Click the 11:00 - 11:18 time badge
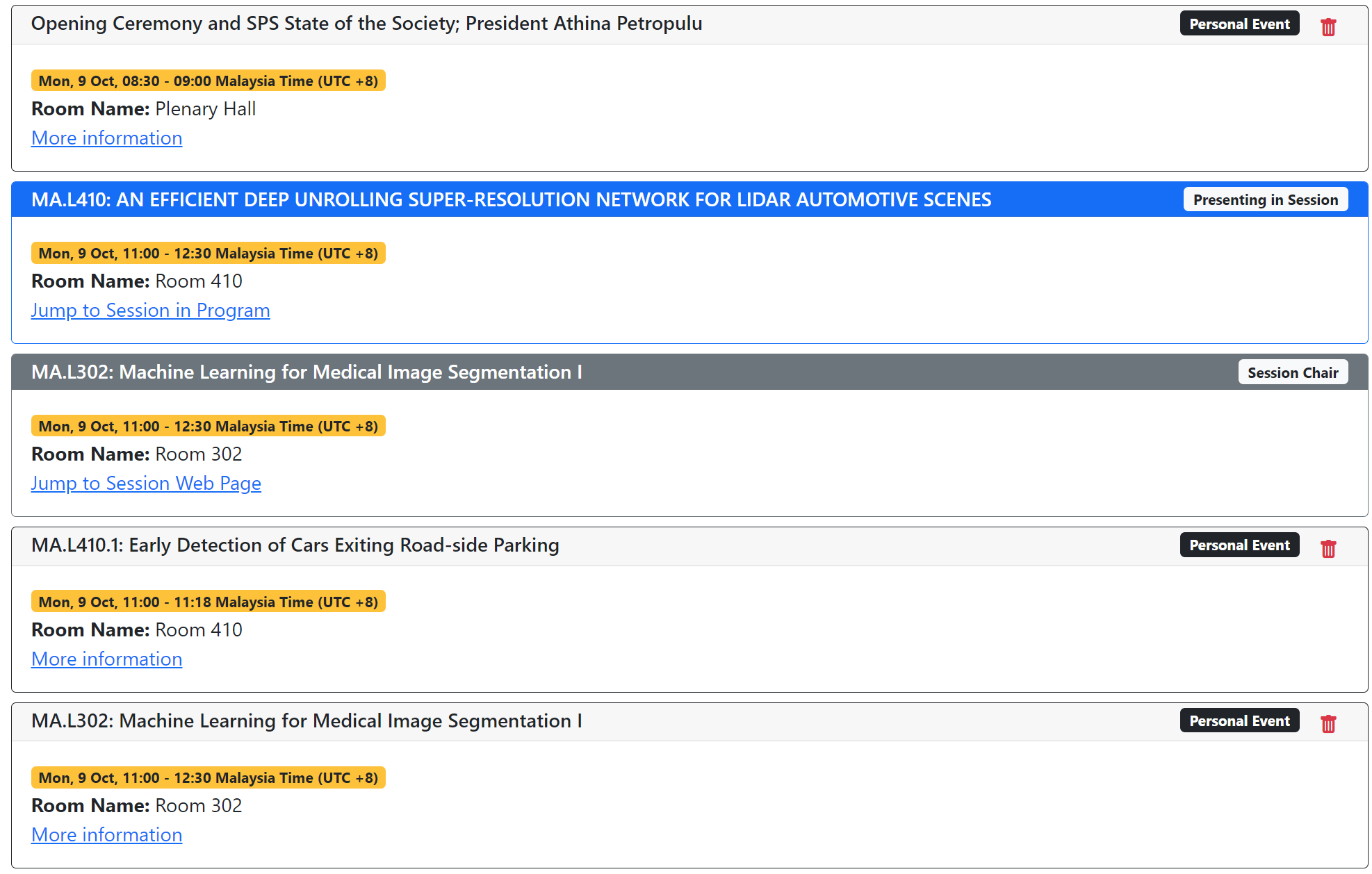The image size is (1372, 874). [x=208, y=602]
